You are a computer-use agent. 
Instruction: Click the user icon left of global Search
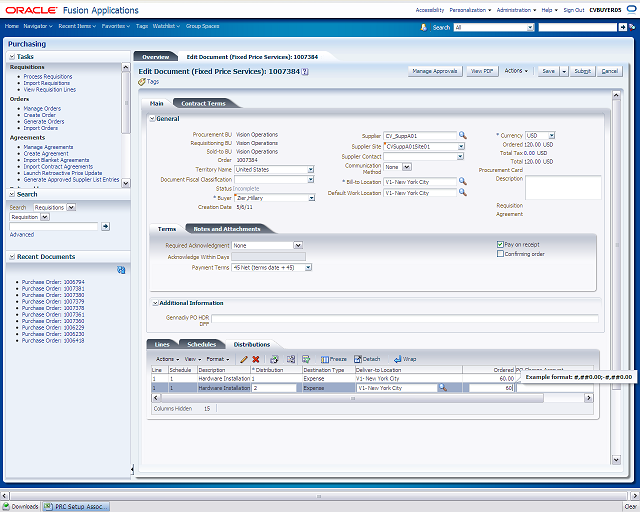(x=424, y=27)
